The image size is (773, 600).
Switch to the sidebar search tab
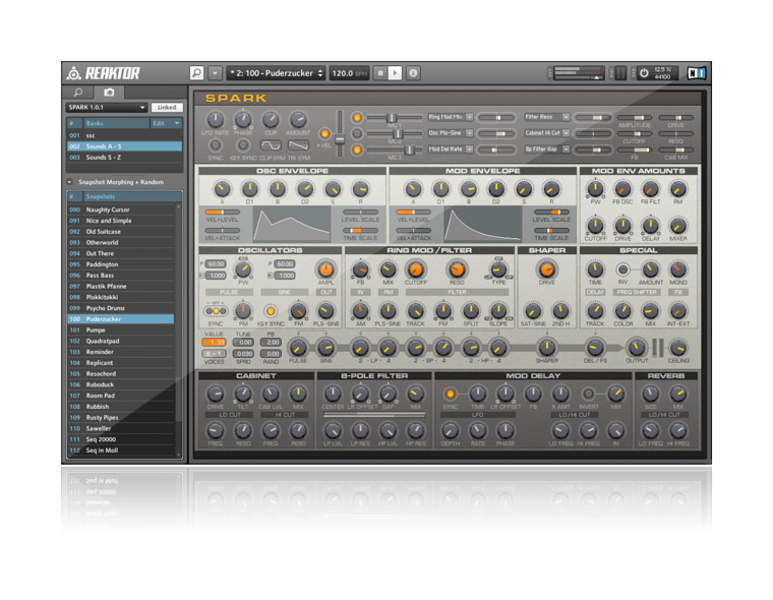(x=78, y=92)
